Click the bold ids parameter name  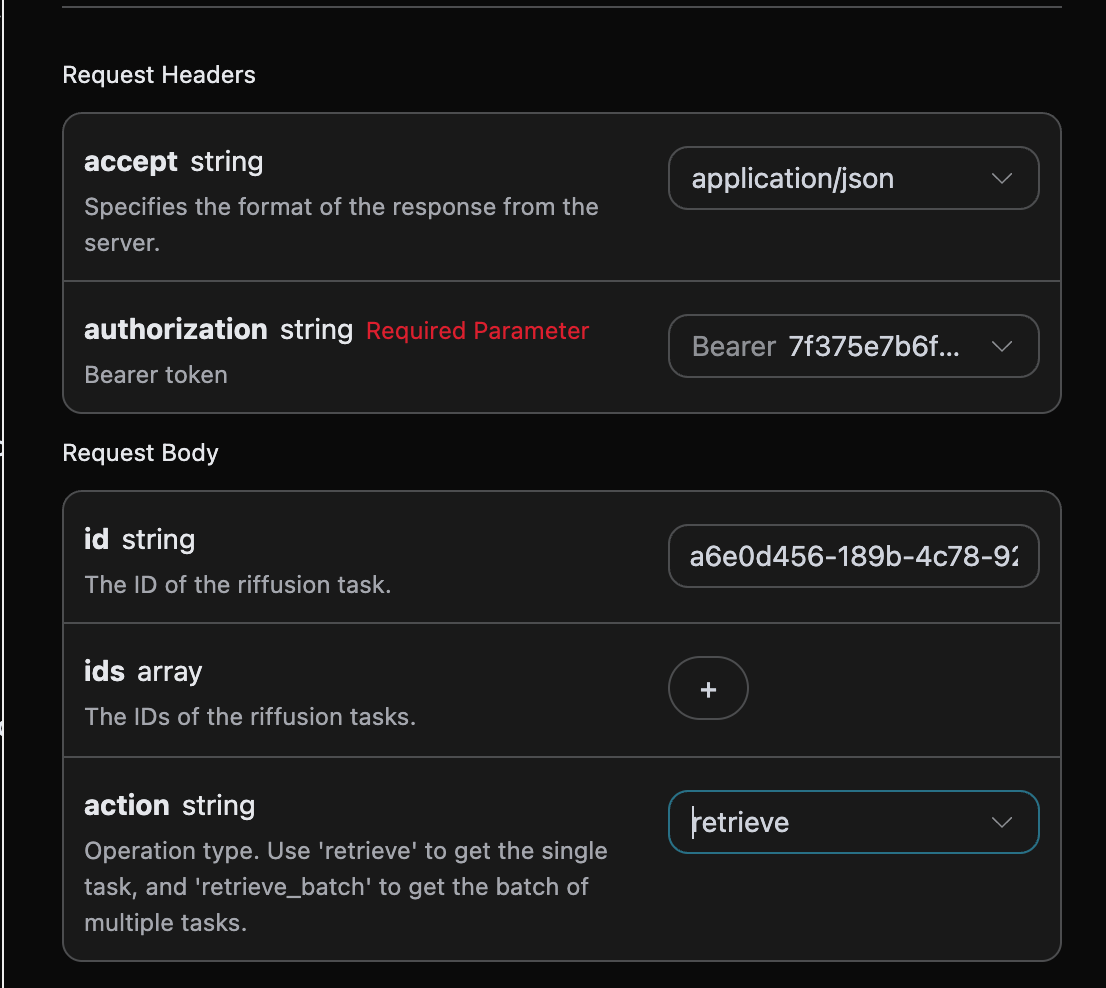[x=104, y=672]
